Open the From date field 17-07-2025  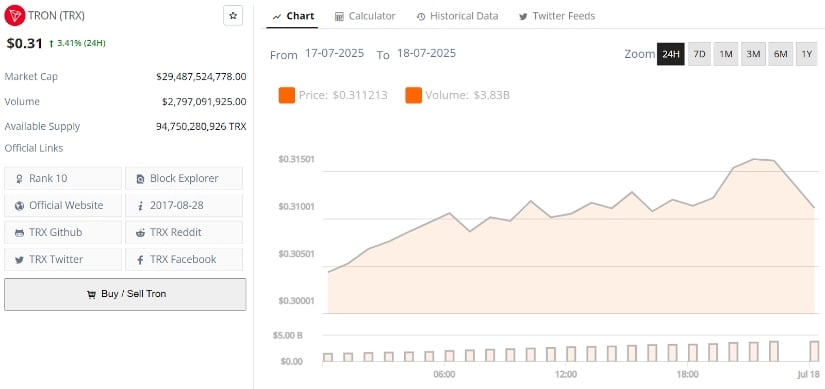tap(335, 54)
